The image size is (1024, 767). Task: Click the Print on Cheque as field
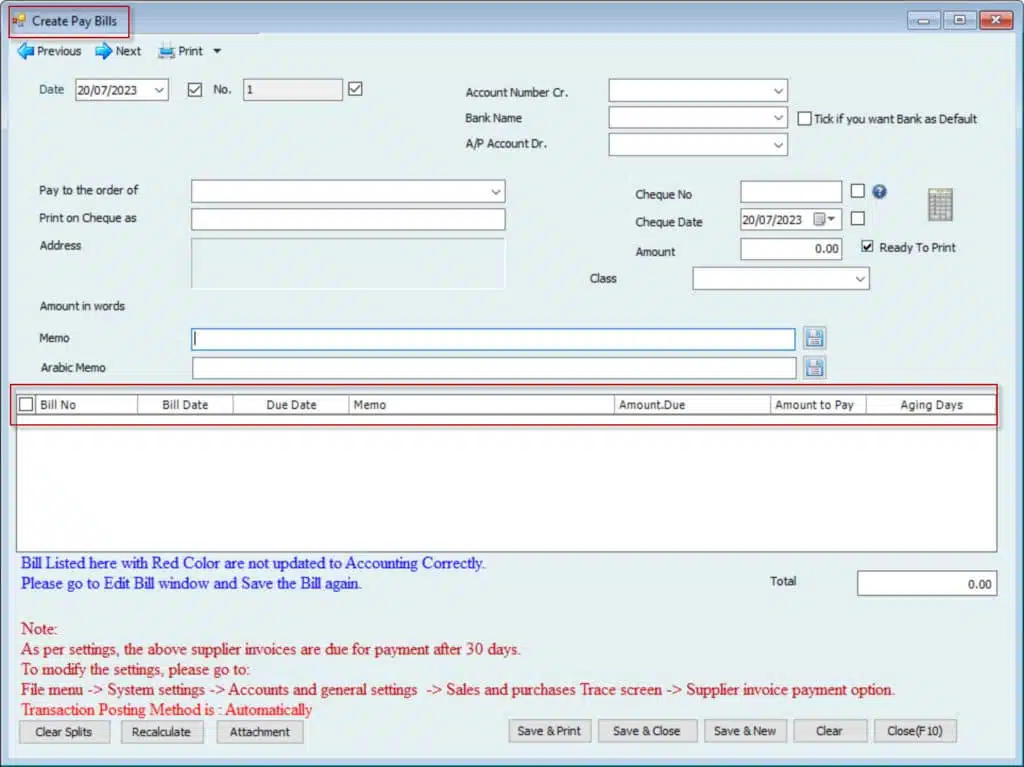pyautogui.click(x=348, y=220)
